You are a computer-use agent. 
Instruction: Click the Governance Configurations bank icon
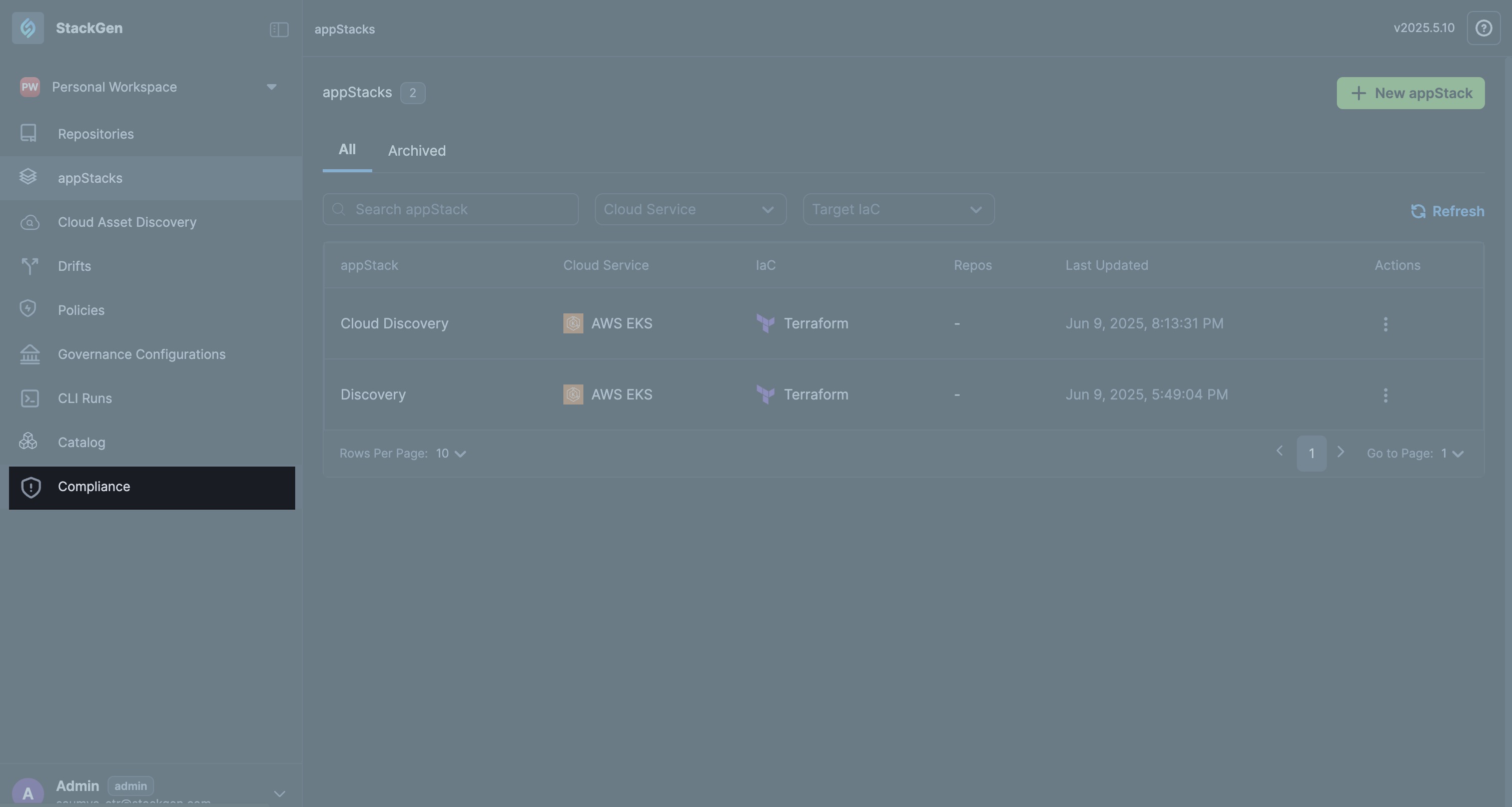point(30,354)
